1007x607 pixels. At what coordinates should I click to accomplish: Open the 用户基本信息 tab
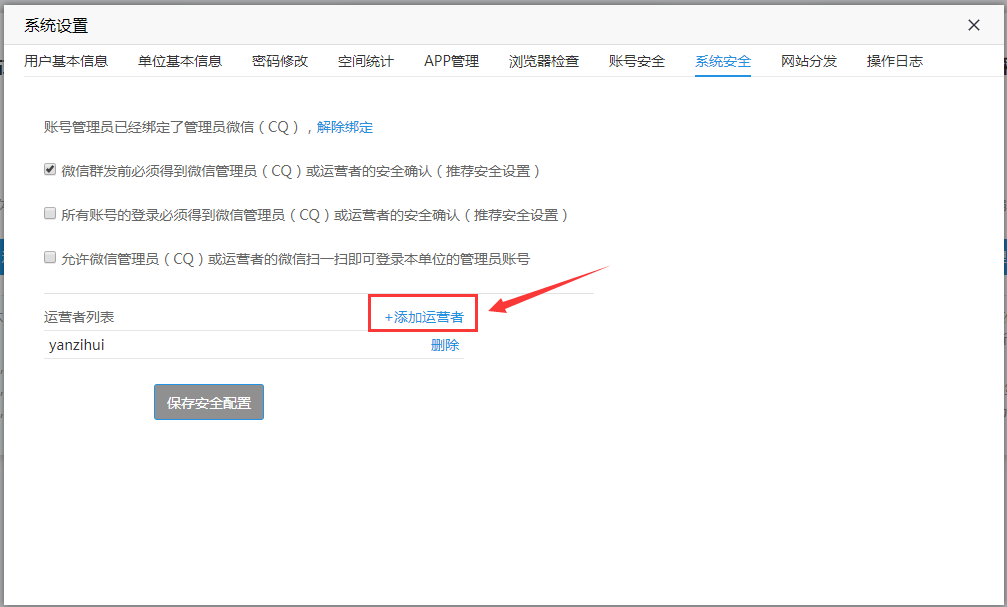(66, 61)
